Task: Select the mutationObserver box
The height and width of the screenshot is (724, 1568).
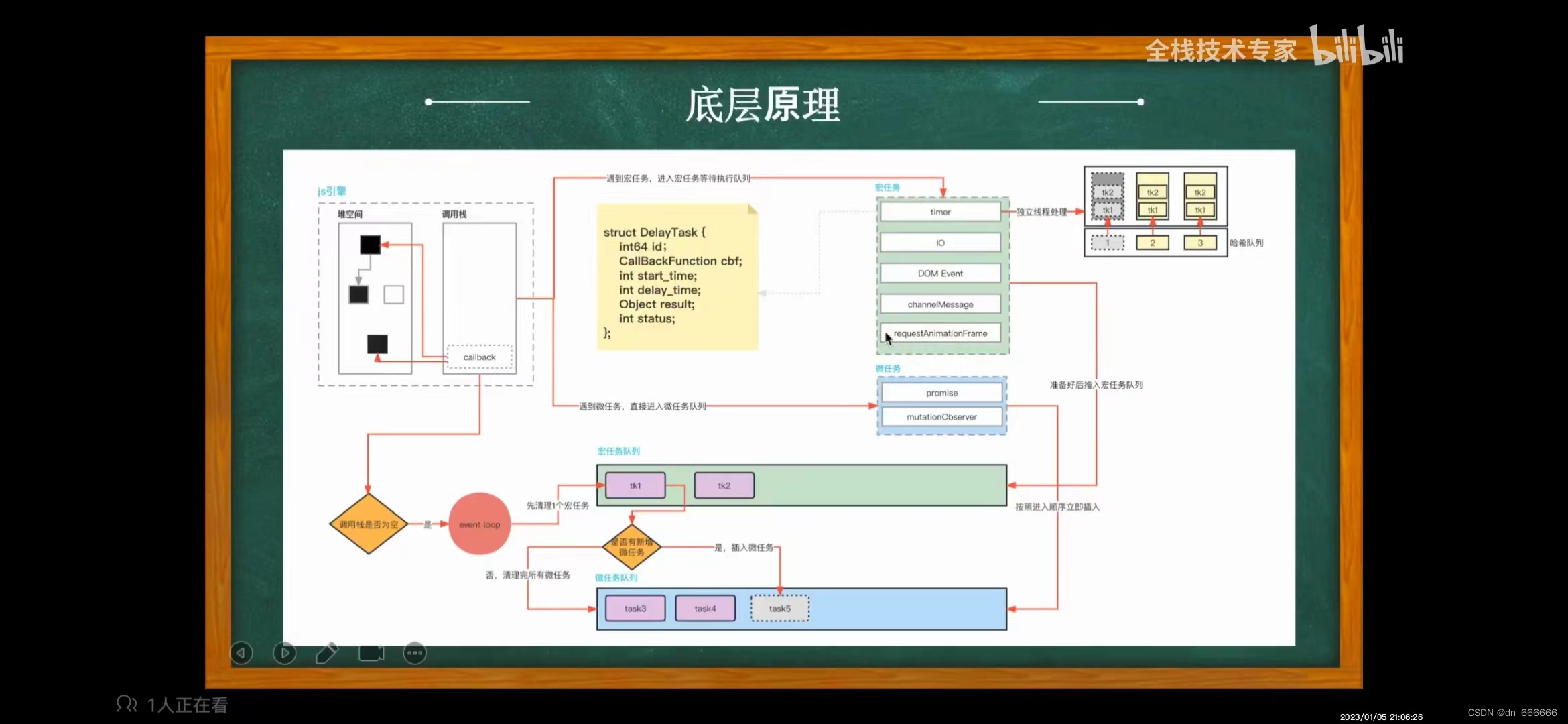Action: [941, 417]
